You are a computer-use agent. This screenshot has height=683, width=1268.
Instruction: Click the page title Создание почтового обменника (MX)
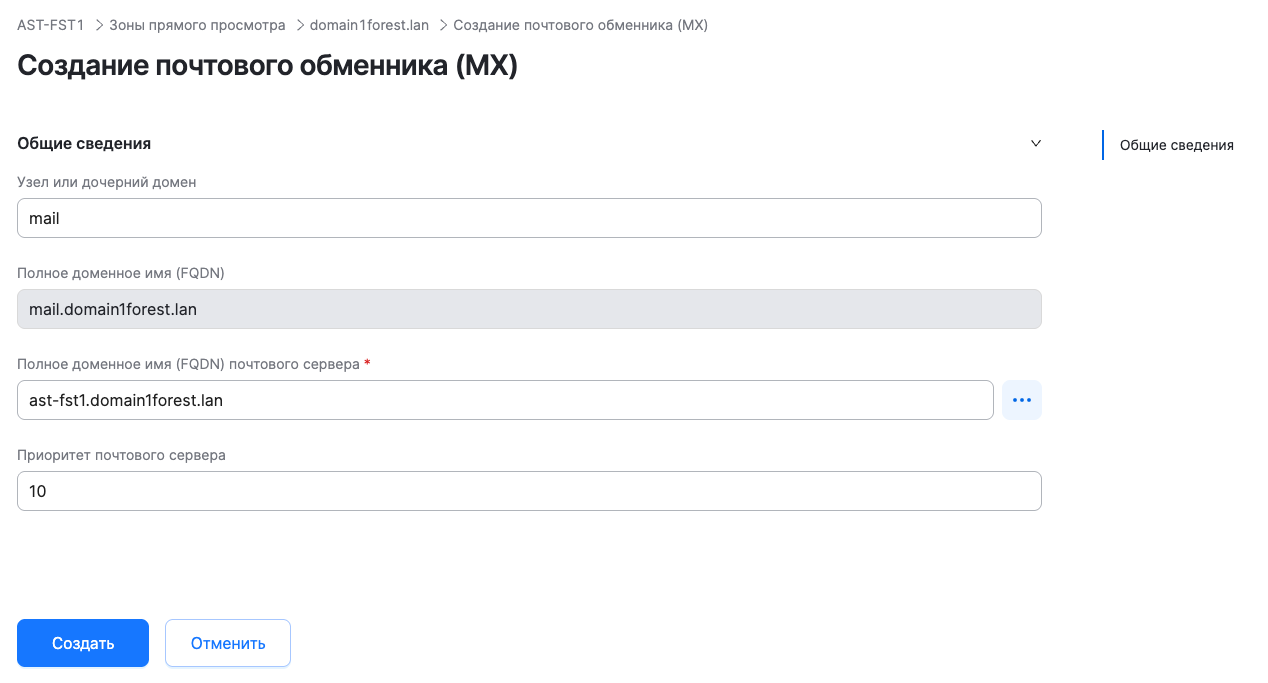coord(267,65)
